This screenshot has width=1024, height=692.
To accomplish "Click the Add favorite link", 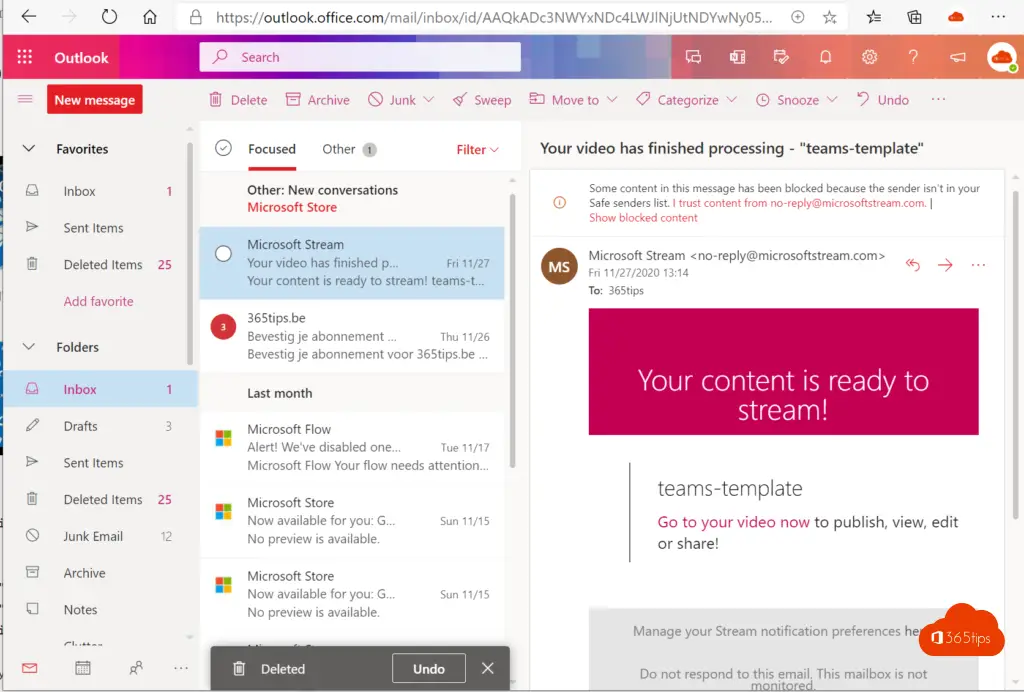I will pyautogui.click(x=99, y=301).
